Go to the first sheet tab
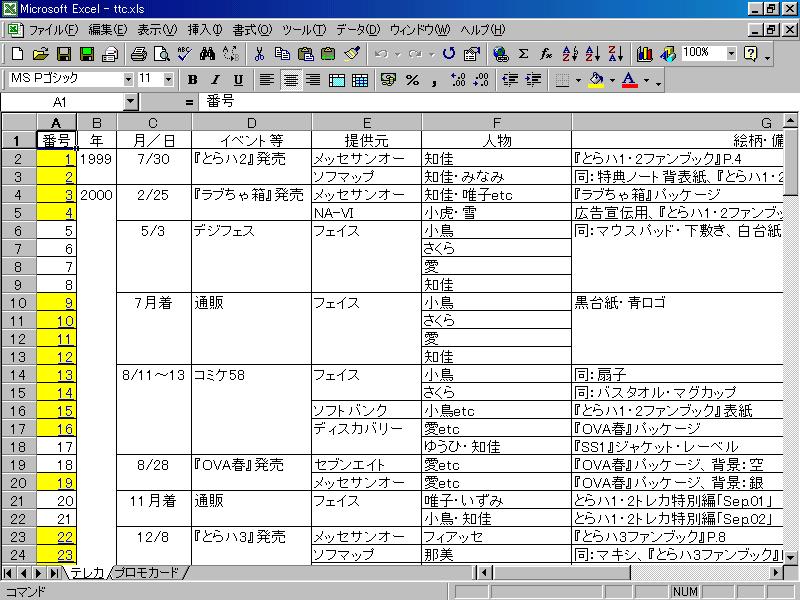This screenshot has width=800, height=600. click(x=8, y=572)
